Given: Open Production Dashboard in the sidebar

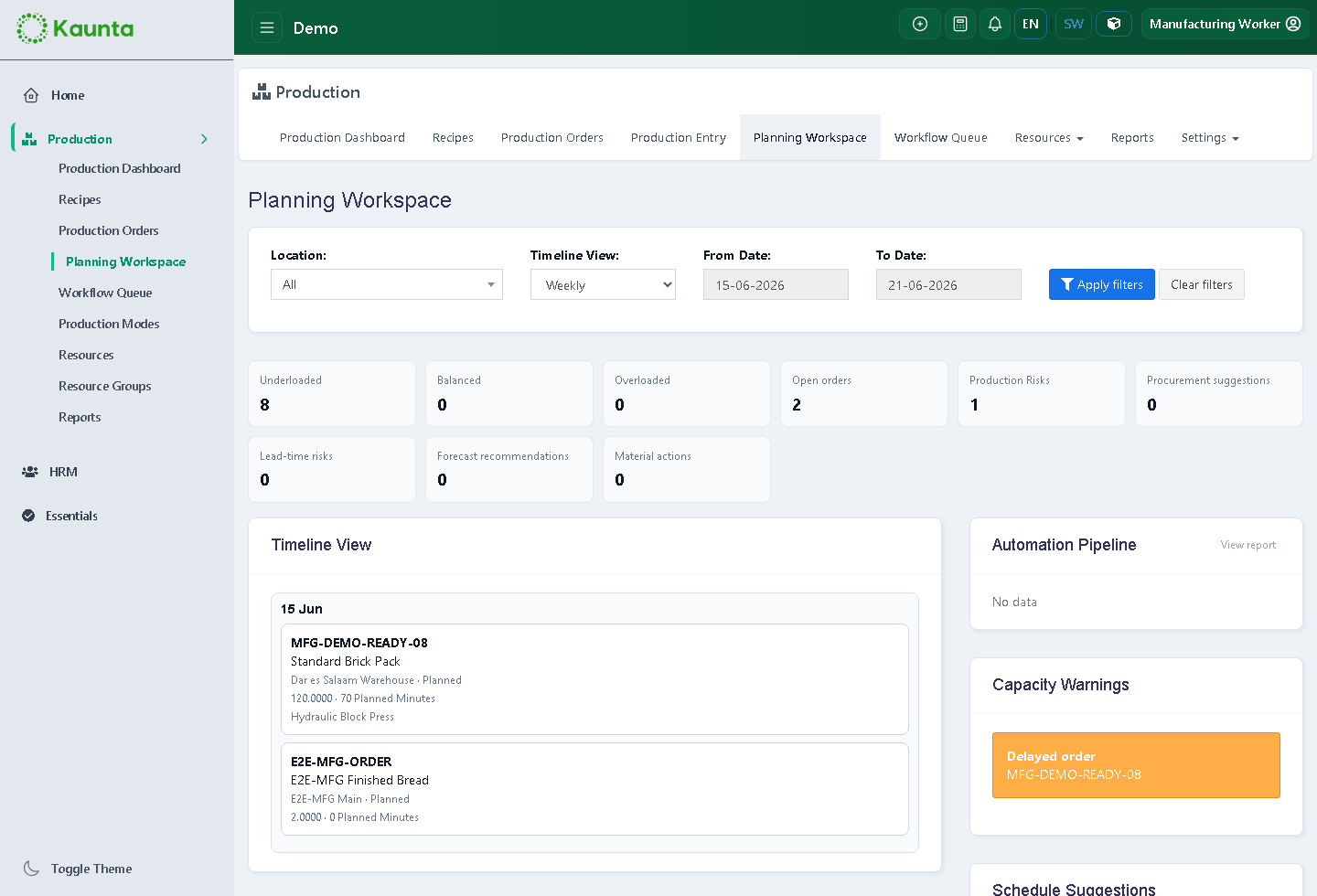Looking at the screenshot, I should [x=120, y=168].
